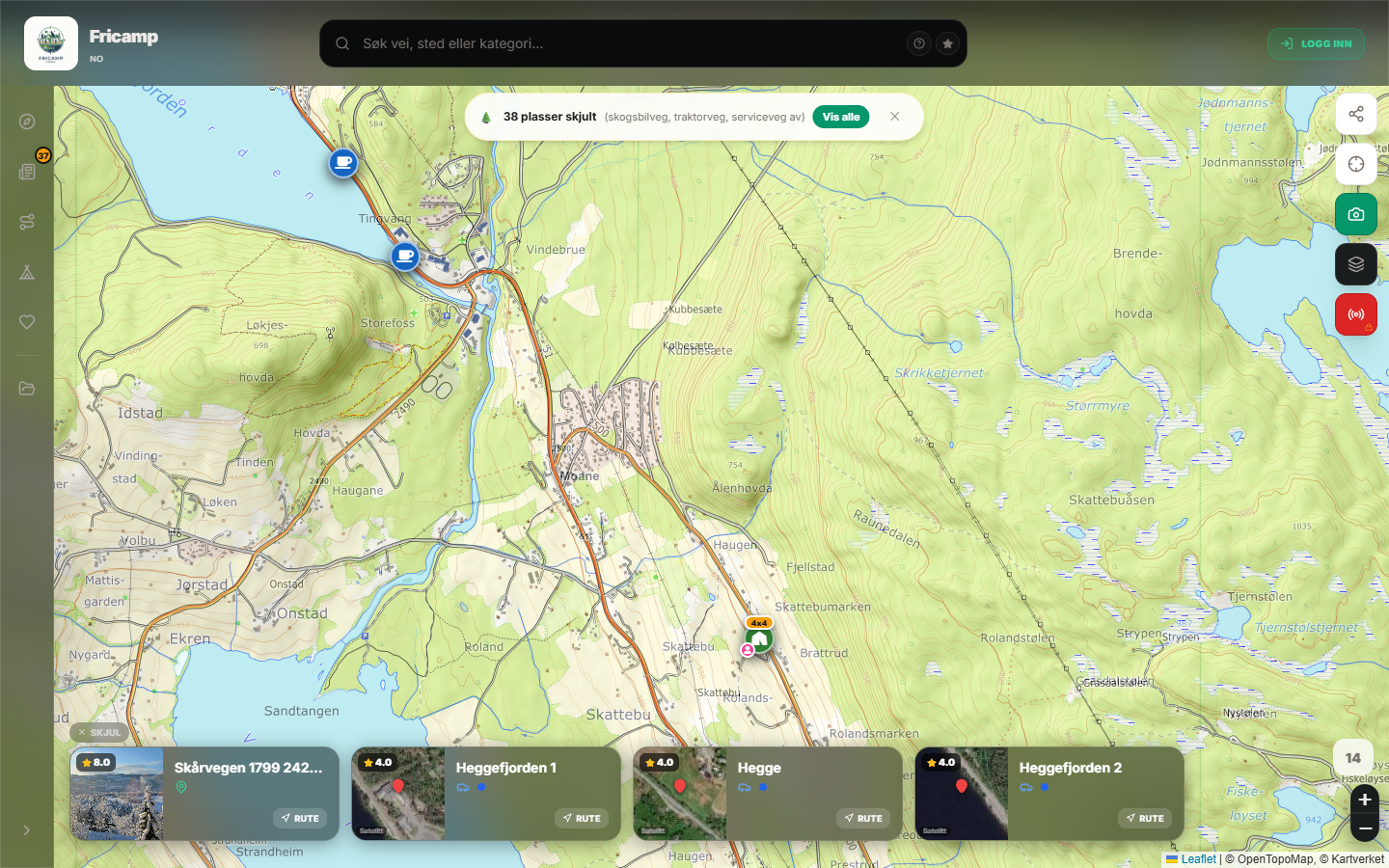Open the map layers button

pos(1356,264)
